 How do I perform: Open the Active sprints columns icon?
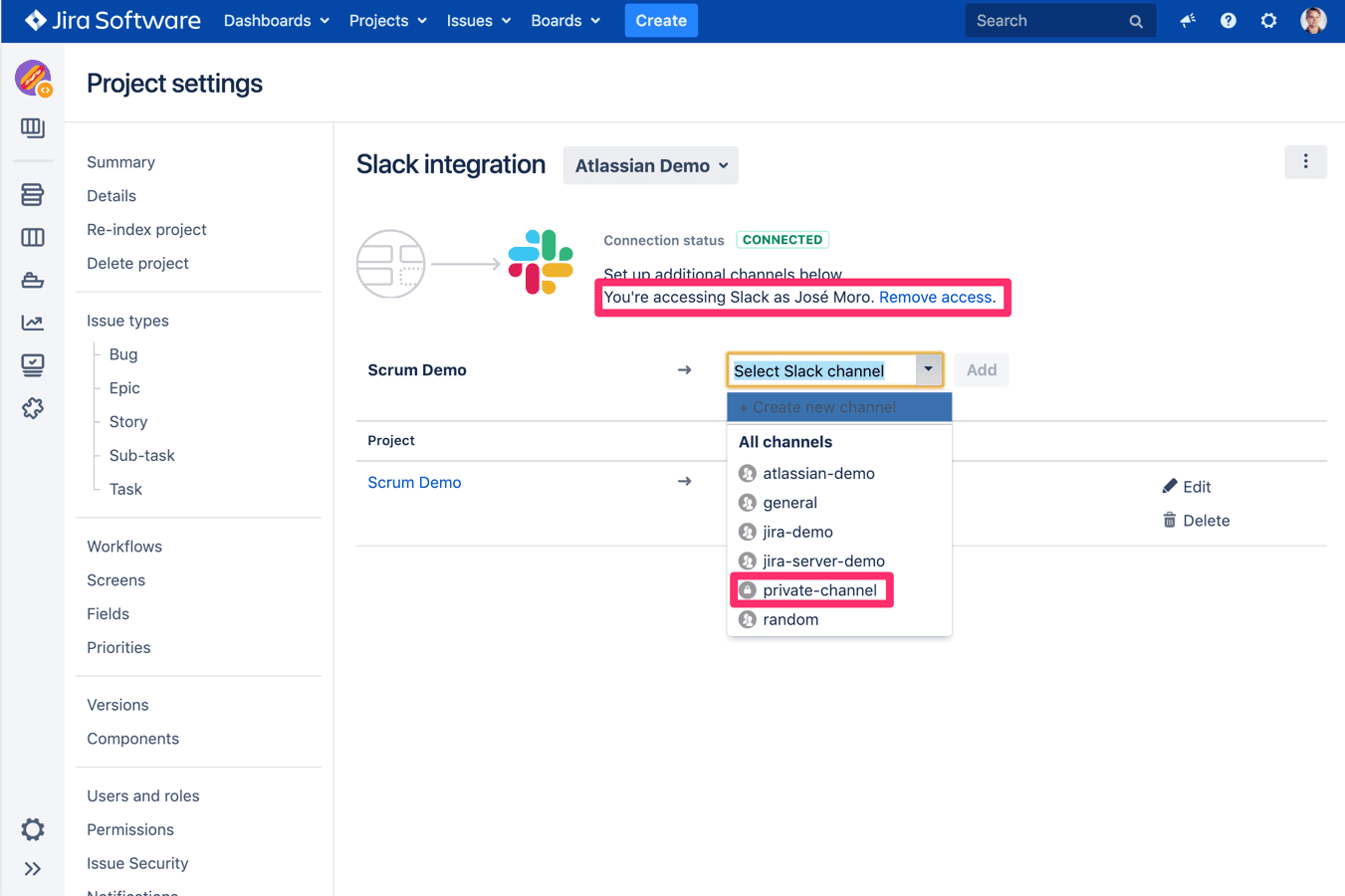(x=33, y=237)
